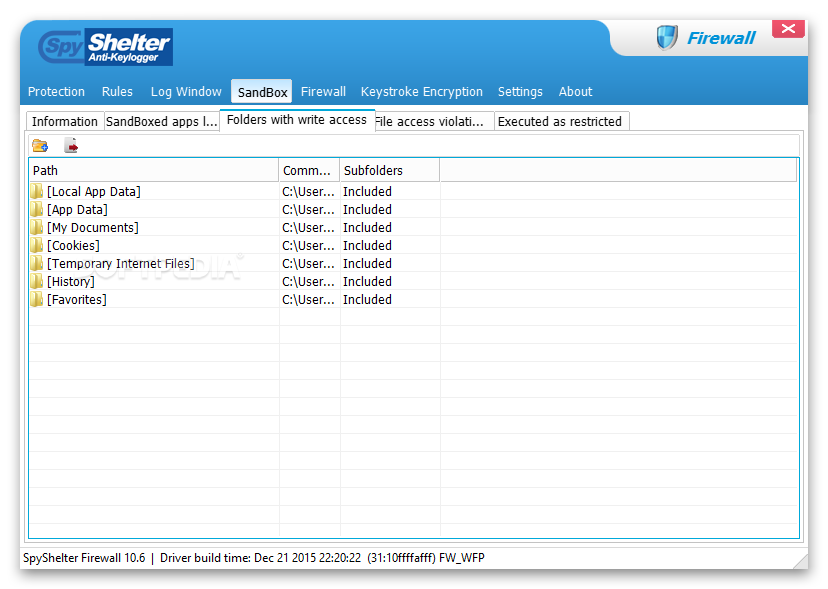
Task: Click the folder icon beside [App Data]
Action: pos(36,209)
